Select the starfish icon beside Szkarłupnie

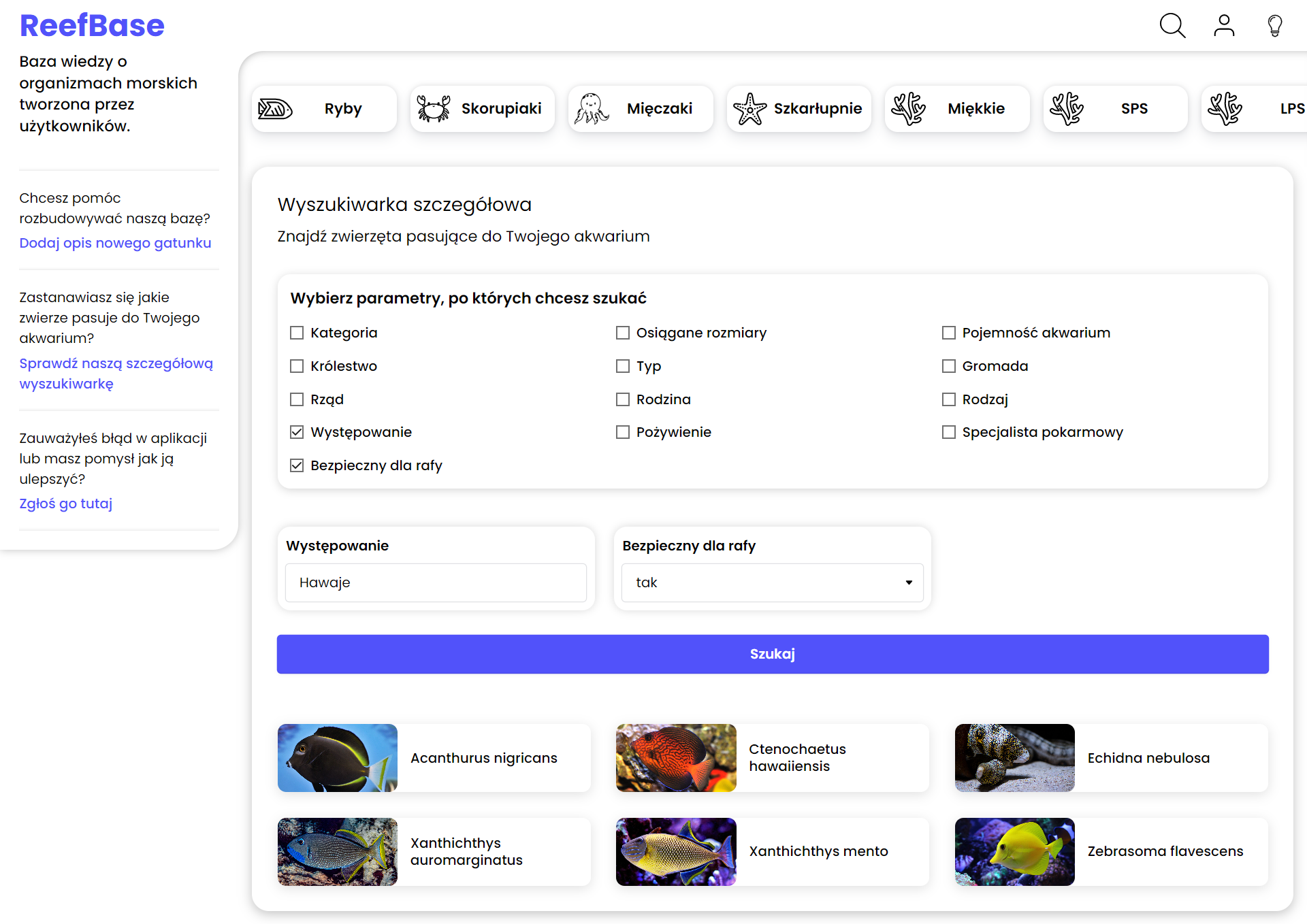coord(750,108)
